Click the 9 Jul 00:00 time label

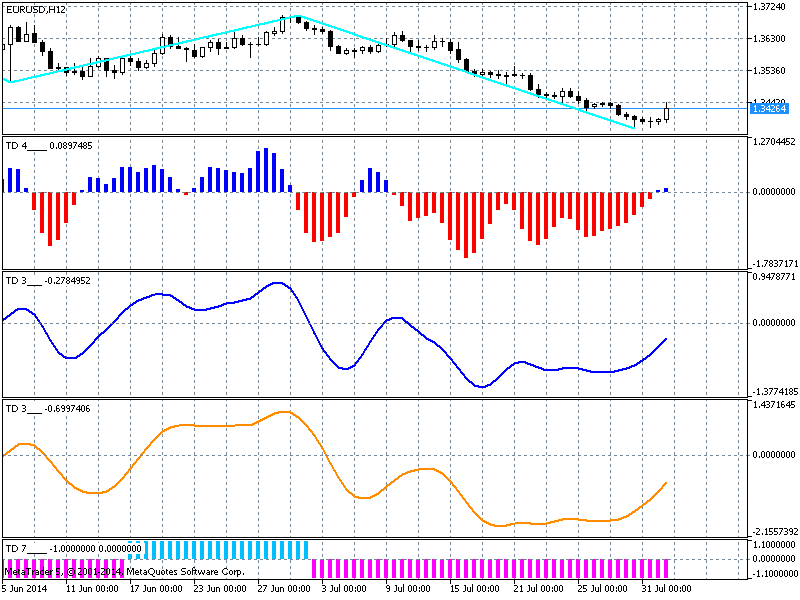coord(408,588)
